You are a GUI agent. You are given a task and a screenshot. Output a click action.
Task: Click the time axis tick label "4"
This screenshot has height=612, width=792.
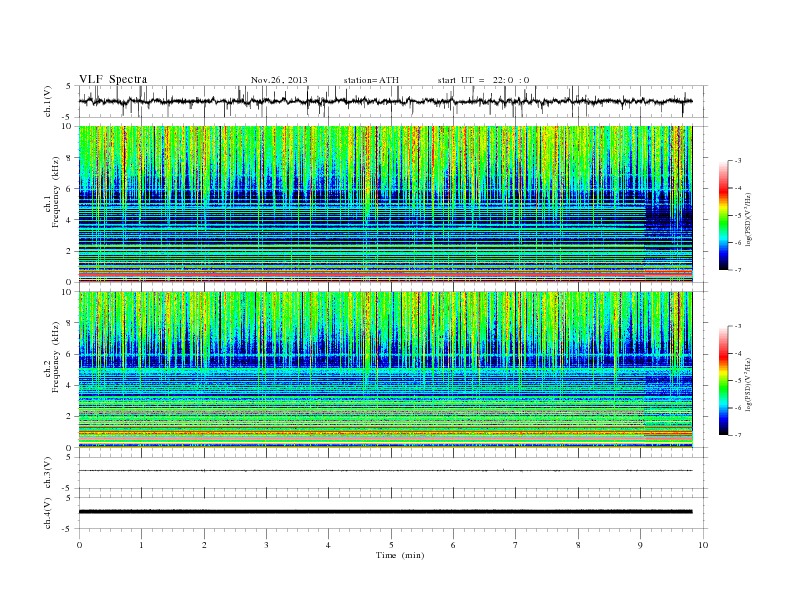coord(328,545)
